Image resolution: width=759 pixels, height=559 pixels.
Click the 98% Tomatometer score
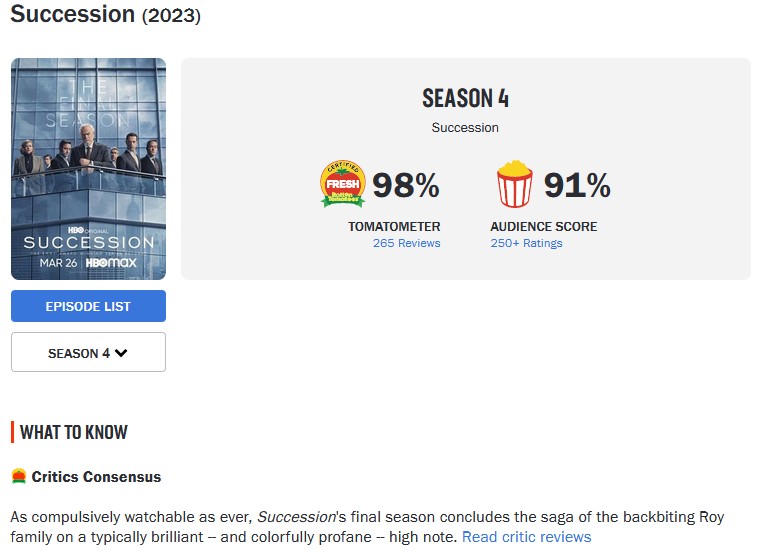coord(406,185)
